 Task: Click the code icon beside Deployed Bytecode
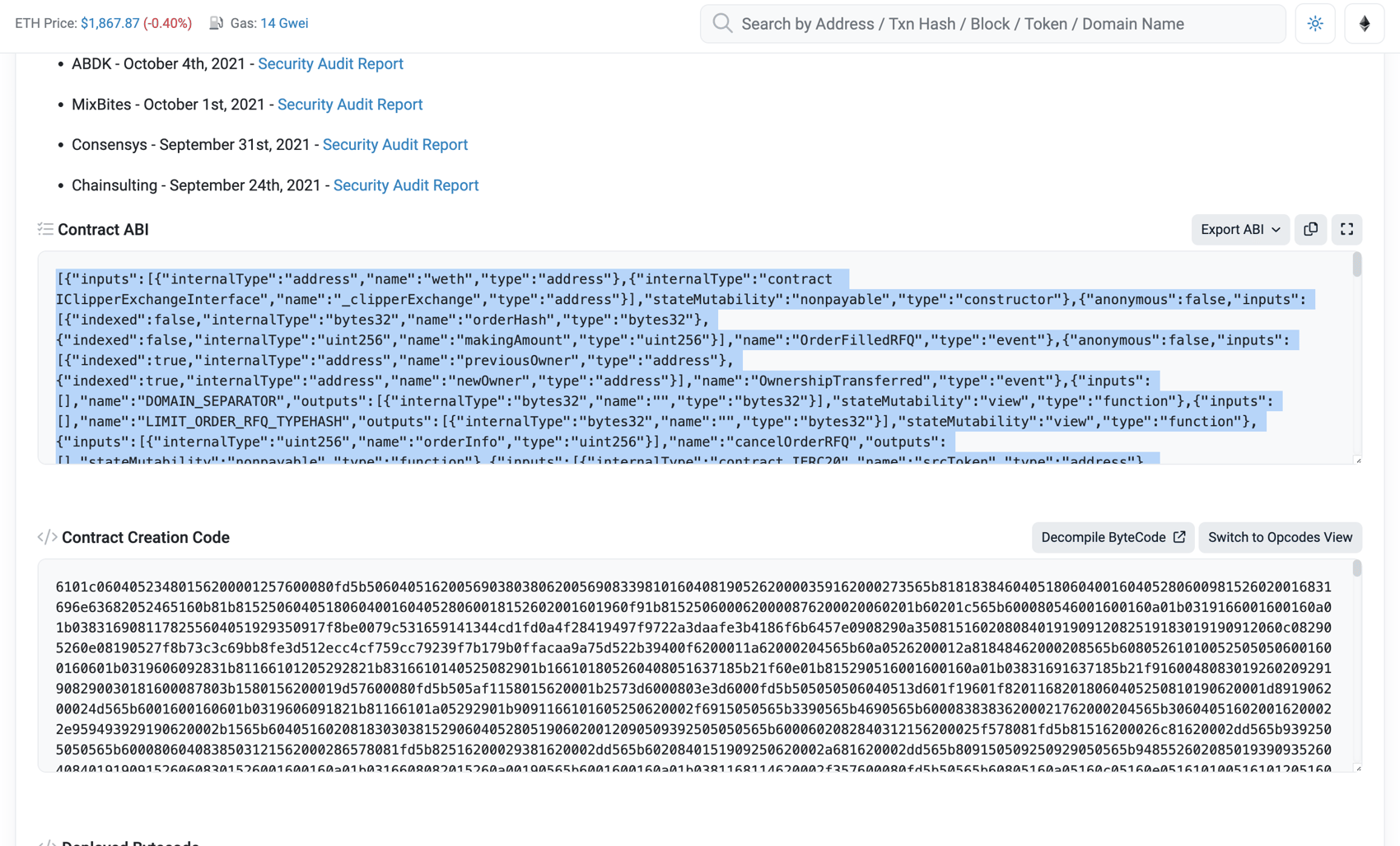[47, 843]
